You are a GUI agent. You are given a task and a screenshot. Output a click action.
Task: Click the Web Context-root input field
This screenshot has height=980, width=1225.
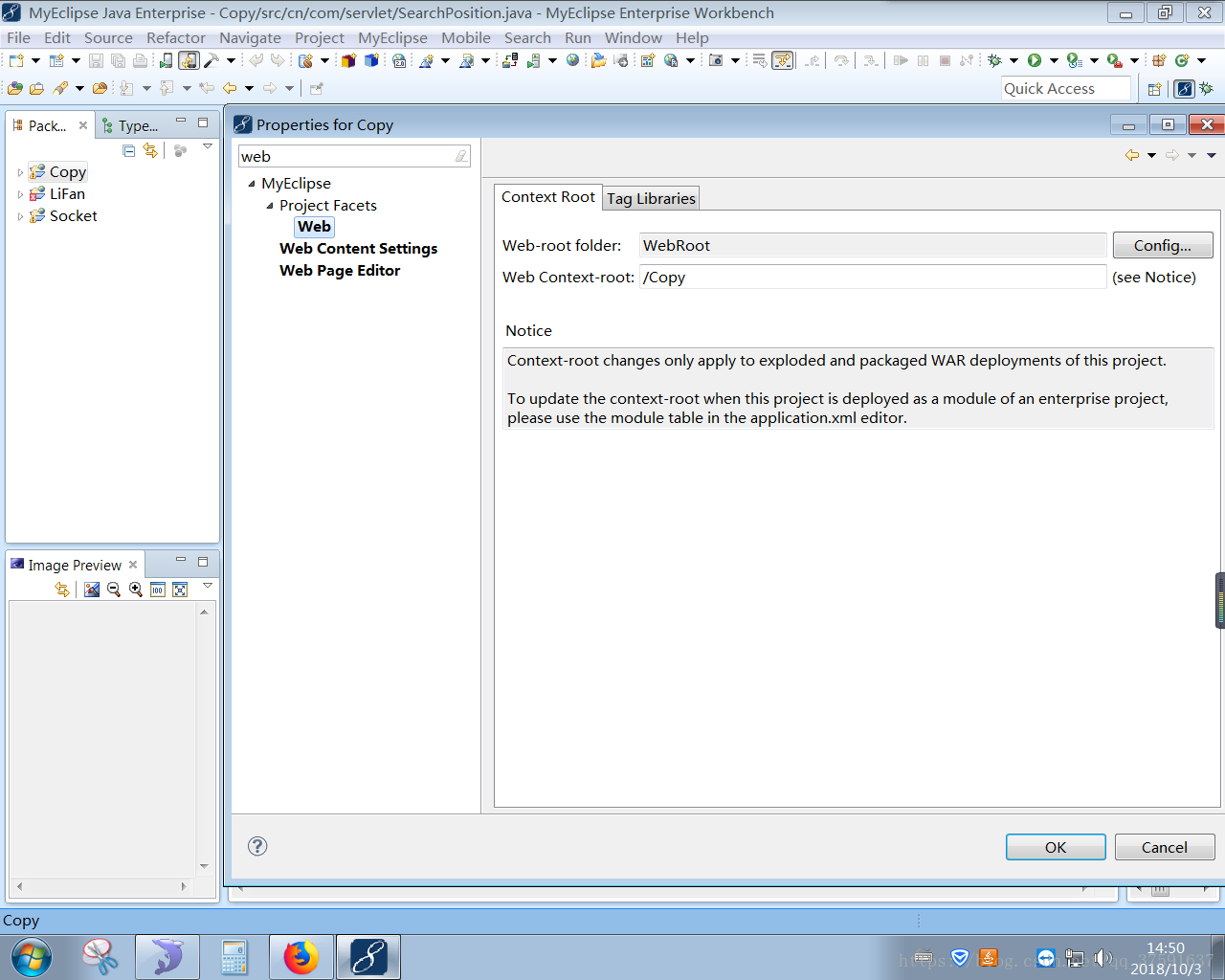point(873,277)
